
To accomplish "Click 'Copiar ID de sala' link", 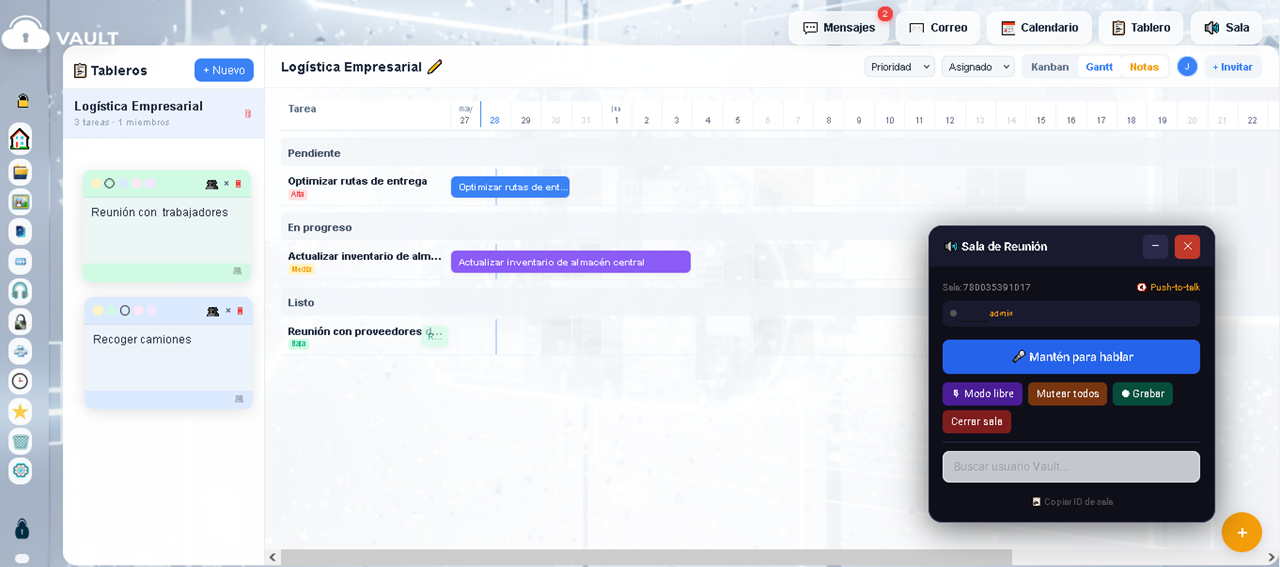I will pos(1072,502).
